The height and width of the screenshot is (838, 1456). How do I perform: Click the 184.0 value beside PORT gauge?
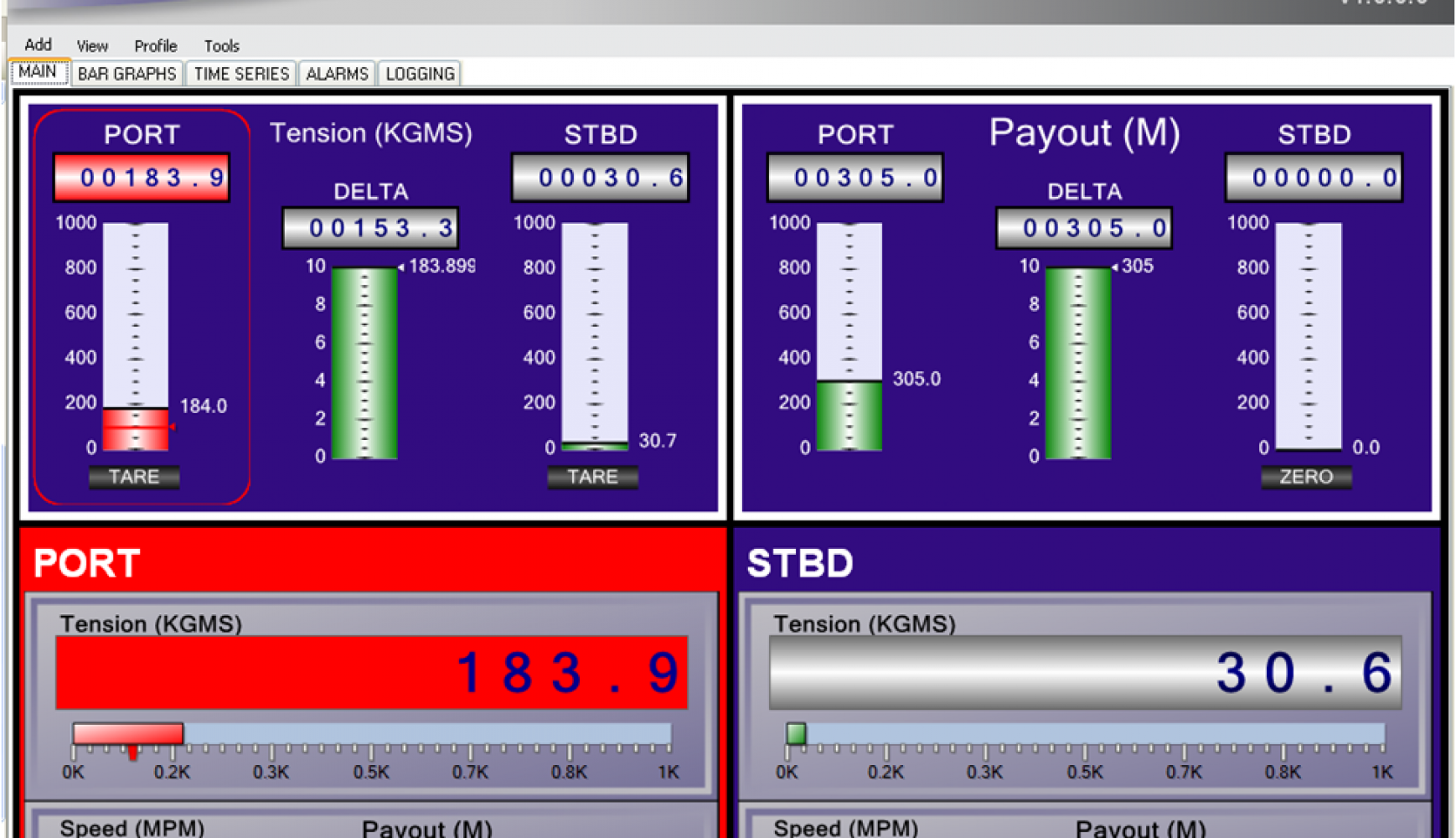[x=204, y=406]
